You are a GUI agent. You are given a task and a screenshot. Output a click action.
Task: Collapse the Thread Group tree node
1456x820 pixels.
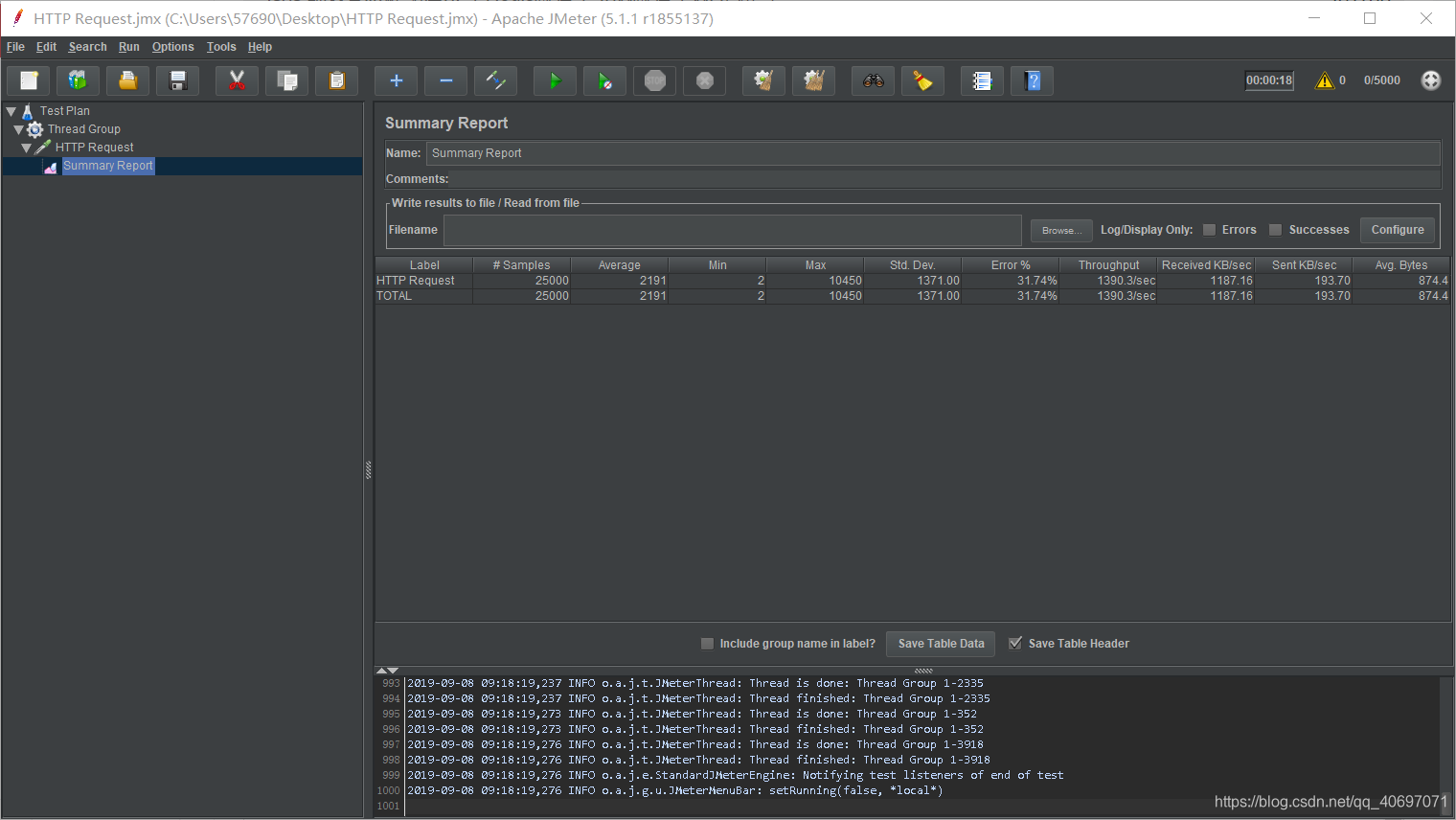tap(19, 129)
